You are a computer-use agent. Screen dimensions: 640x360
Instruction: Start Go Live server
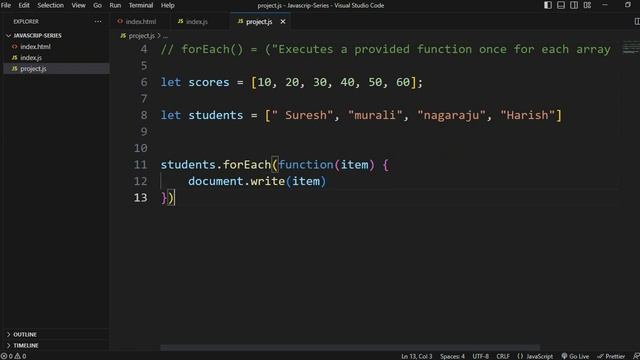(575, 356)
